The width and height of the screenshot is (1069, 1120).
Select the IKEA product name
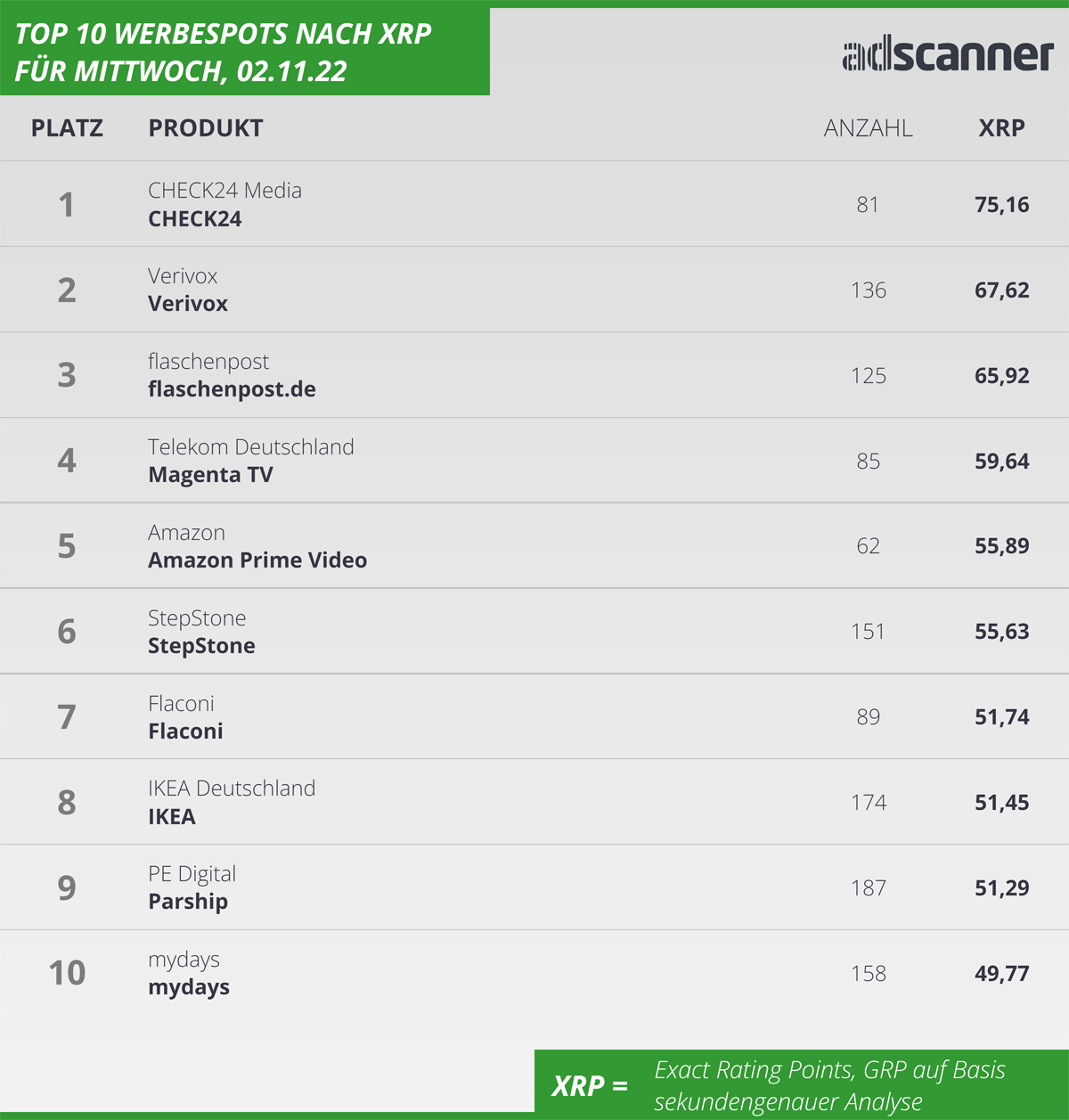[171, 816]
